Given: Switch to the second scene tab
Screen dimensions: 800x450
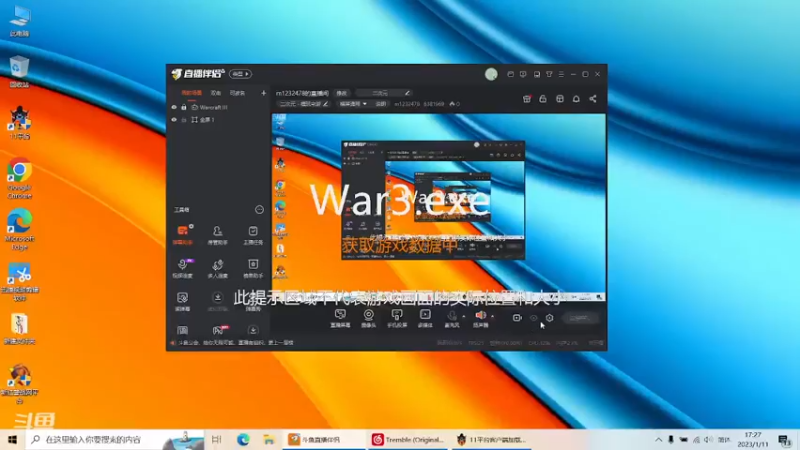Looking at the screenshot, I should [216, 93].
